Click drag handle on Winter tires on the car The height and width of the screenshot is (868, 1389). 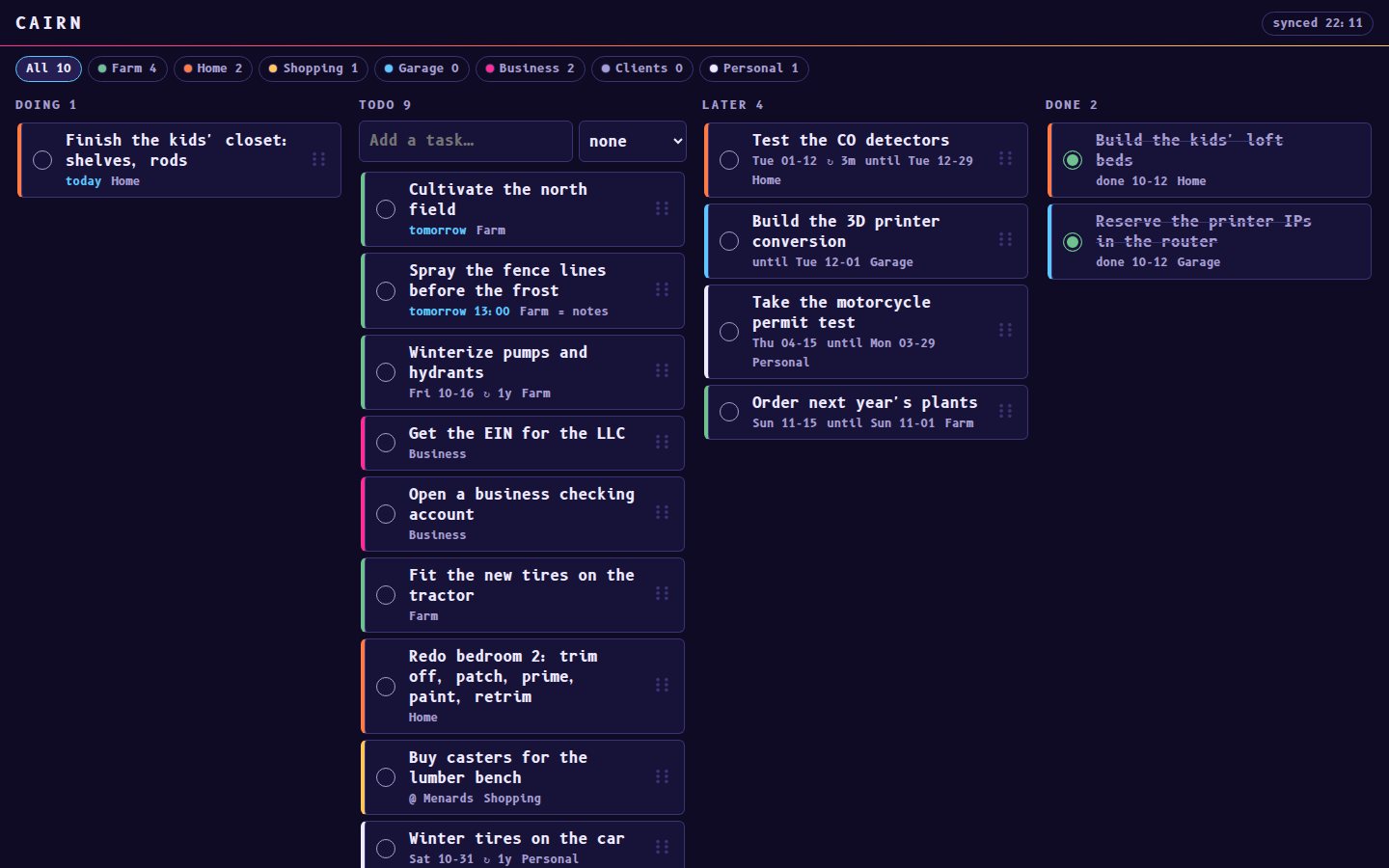(662, 847)
